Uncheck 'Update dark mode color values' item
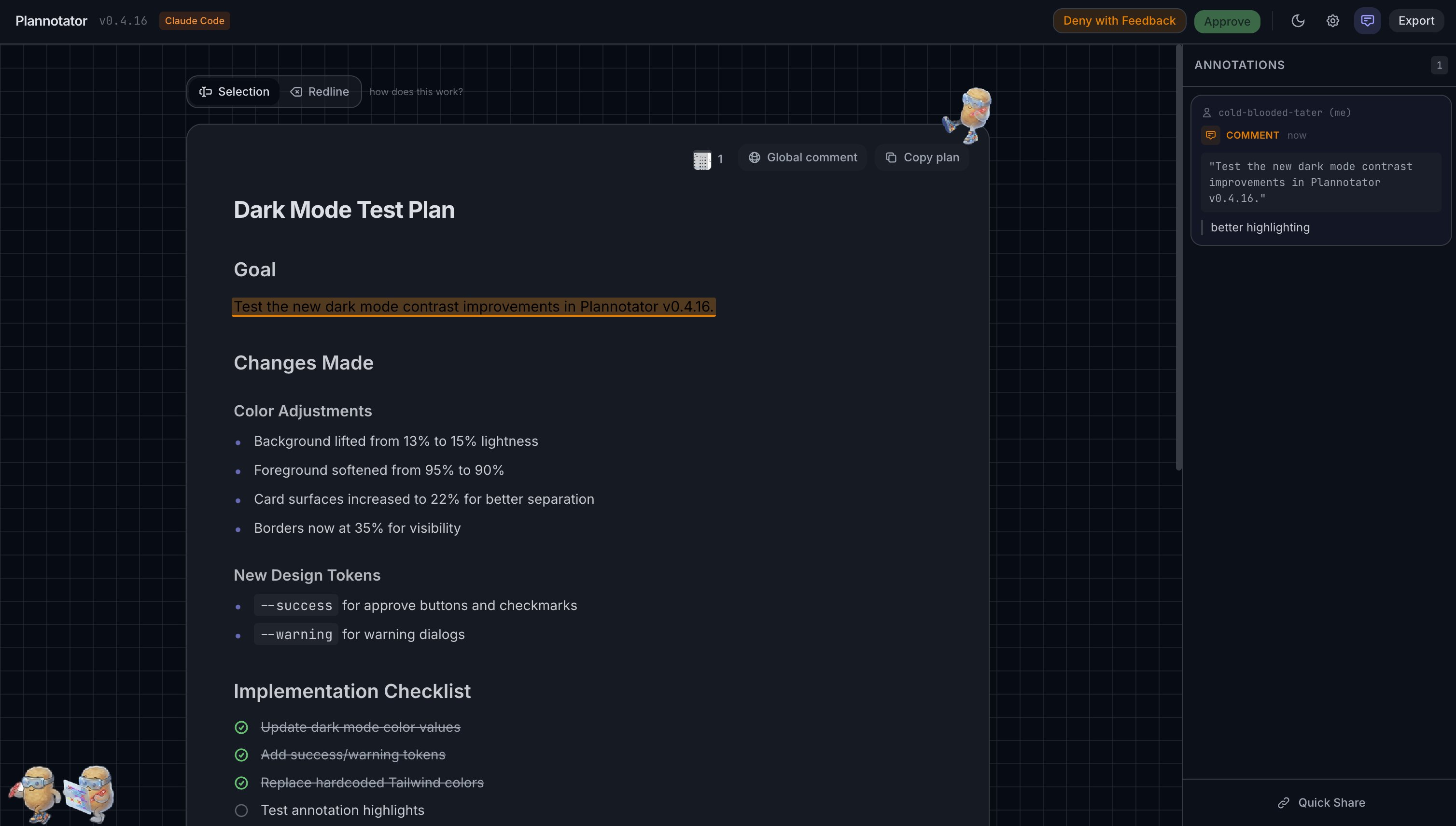 click(241, 727)
